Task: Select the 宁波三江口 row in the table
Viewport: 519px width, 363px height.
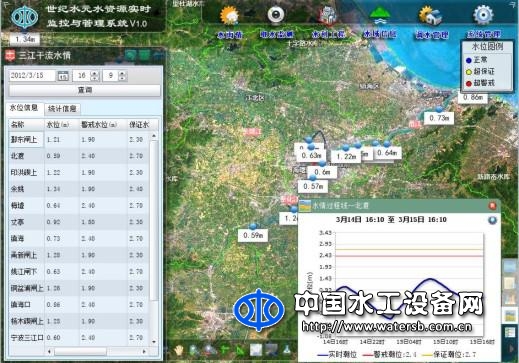Action: [79, 338]
